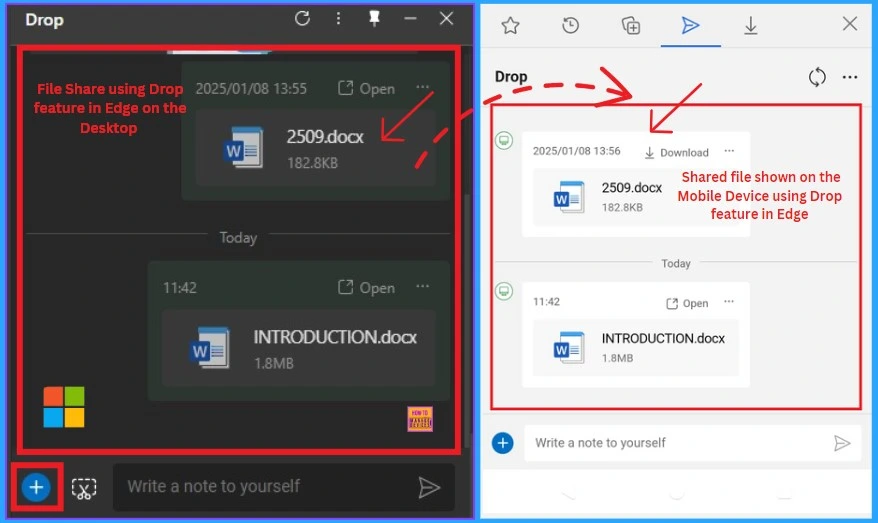878x523 pixels.
Task: Refresh the desktop Drop panel
Action: point(302,18)
